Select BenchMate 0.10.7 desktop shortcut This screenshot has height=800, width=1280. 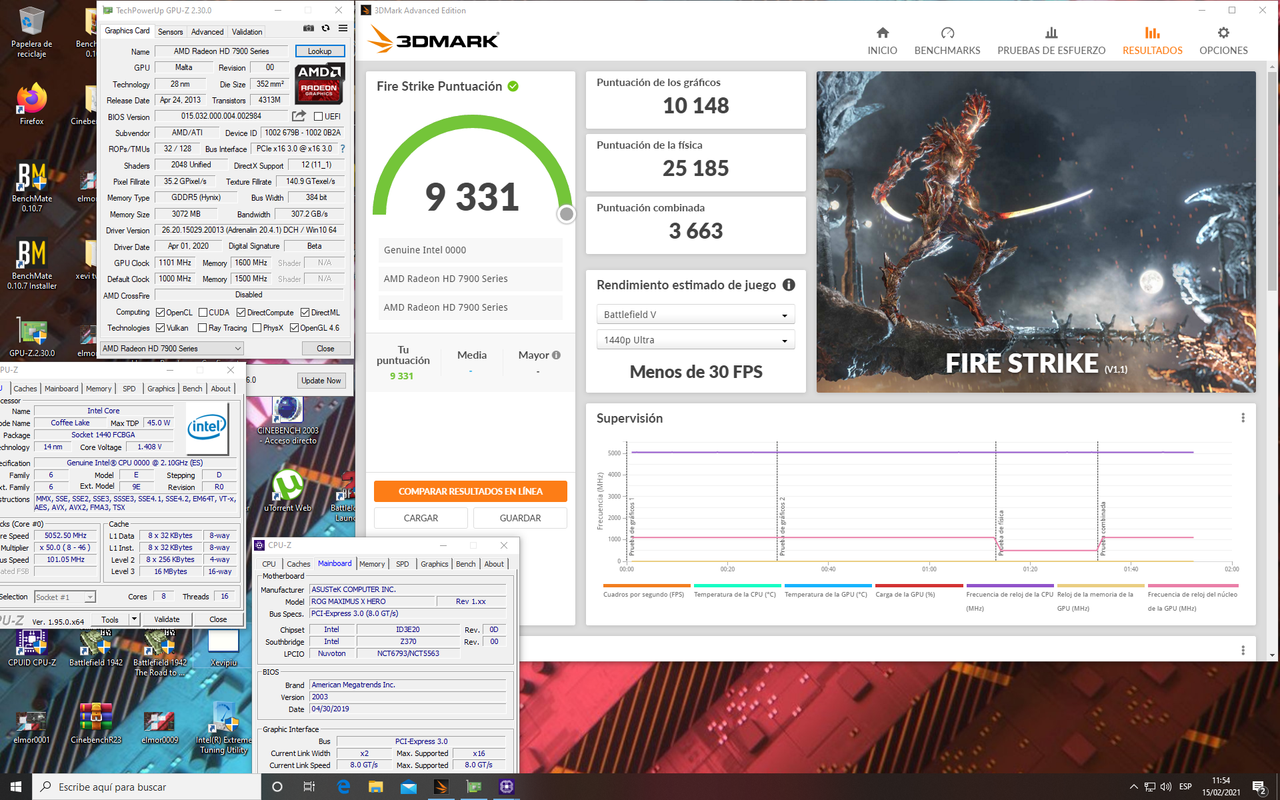[32, 187]
